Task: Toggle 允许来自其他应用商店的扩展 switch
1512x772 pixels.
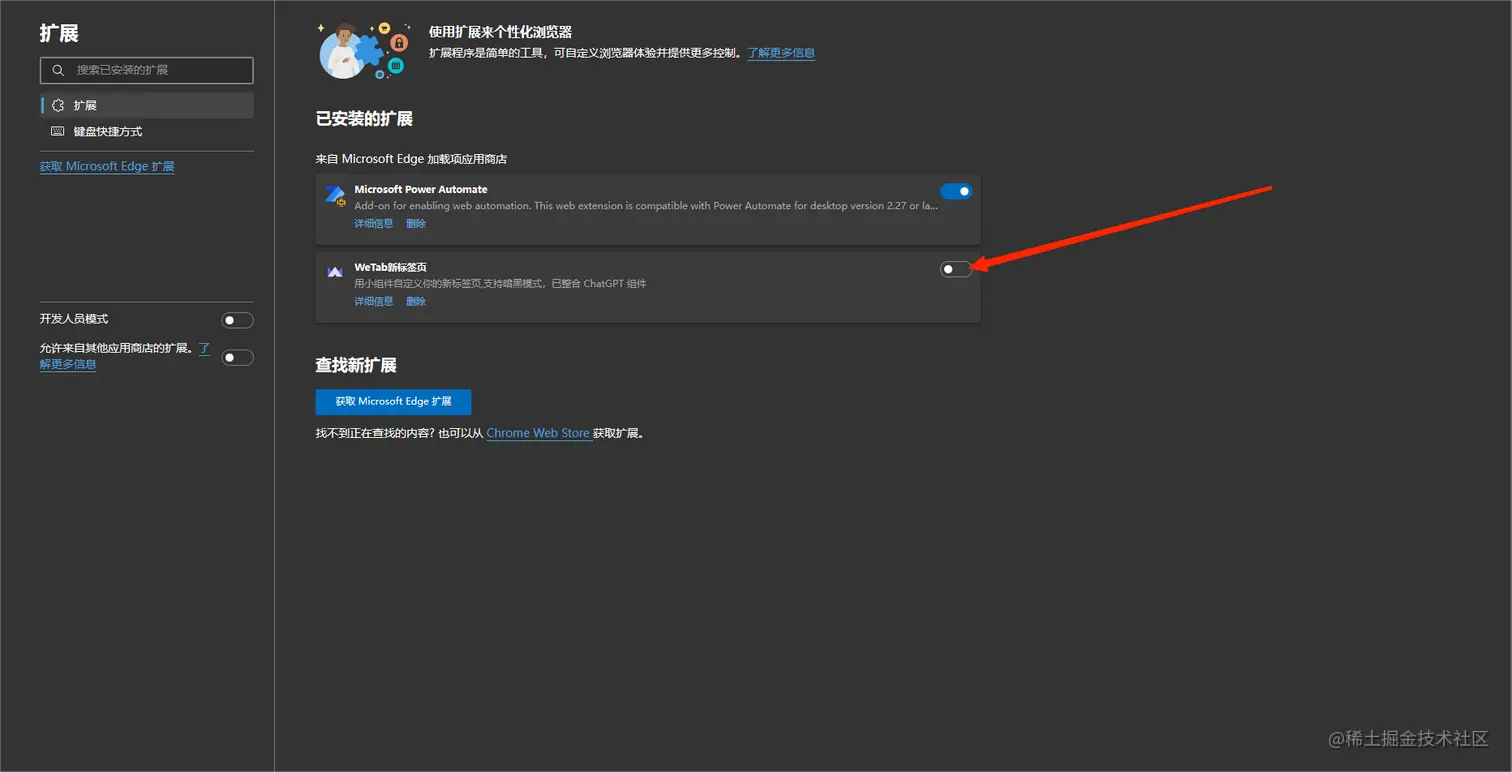Action: (x=237, y=357)
